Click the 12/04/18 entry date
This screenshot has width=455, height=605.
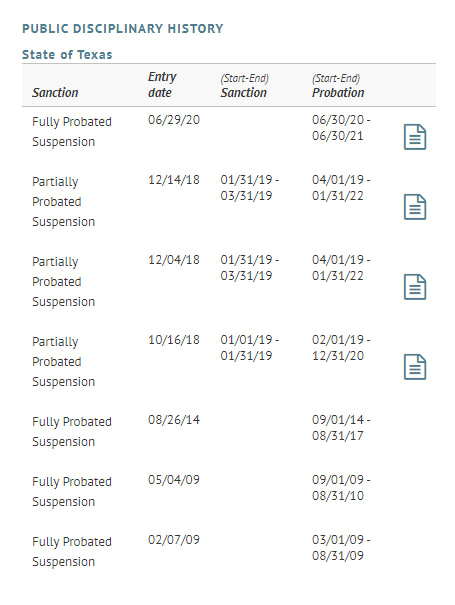(x=174, y=260)
